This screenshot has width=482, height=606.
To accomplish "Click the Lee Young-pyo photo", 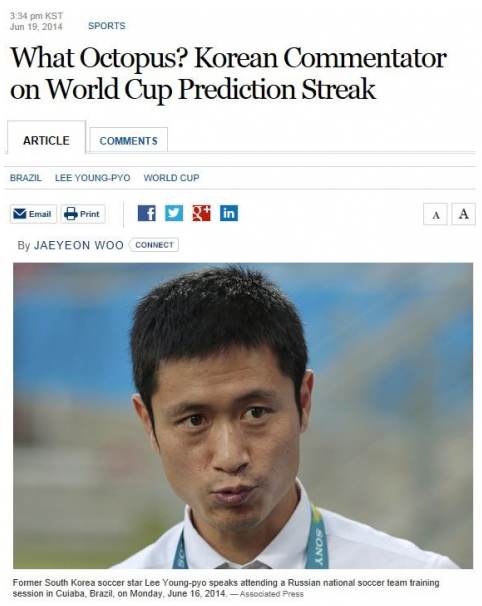I will click(x=243, y=415).
